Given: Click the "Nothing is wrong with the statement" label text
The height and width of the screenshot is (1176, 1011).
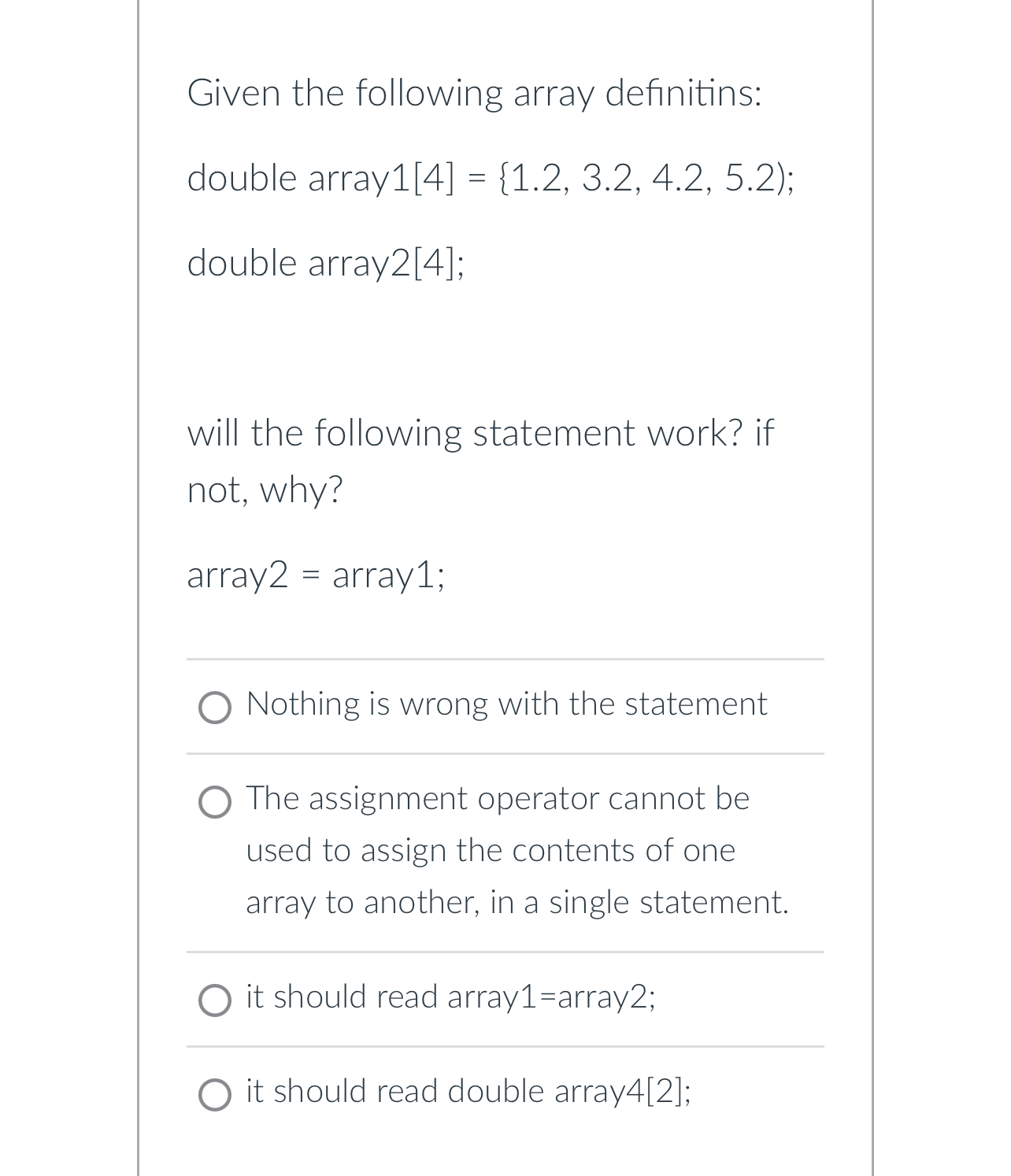Looking at the screenshot, I should tap(505, 704).
